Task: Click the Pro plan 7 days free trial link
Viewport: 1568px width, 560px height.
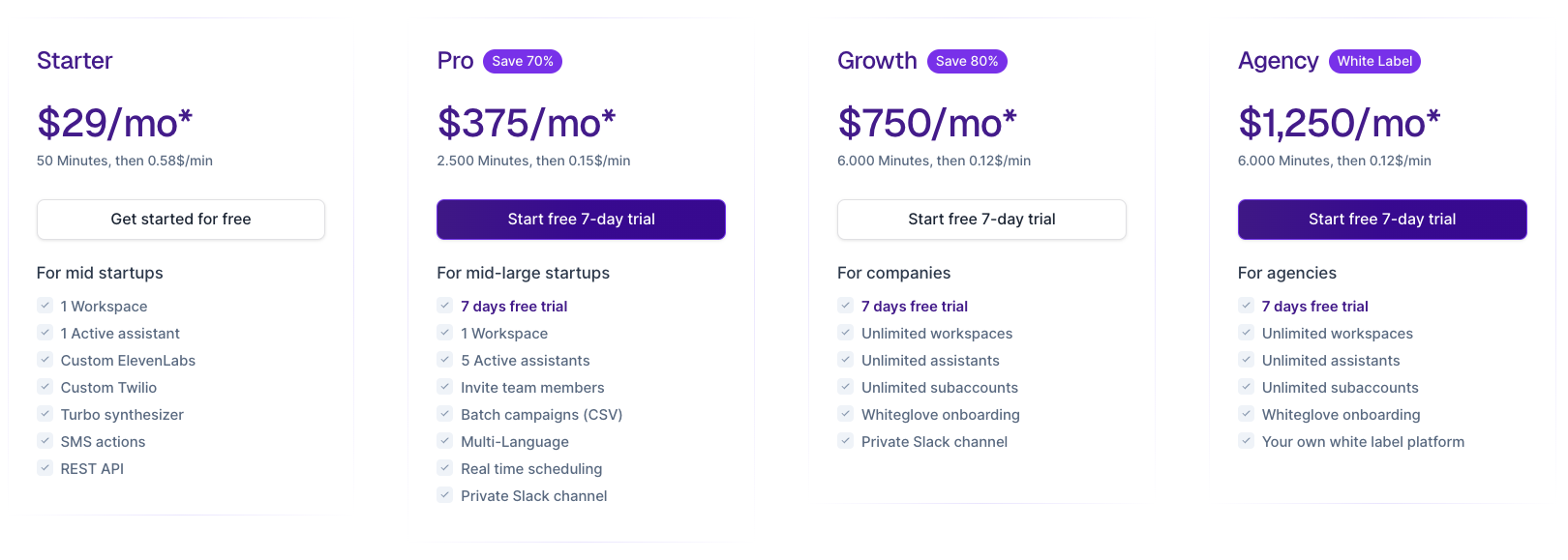Action: click(x=514, y=307)
